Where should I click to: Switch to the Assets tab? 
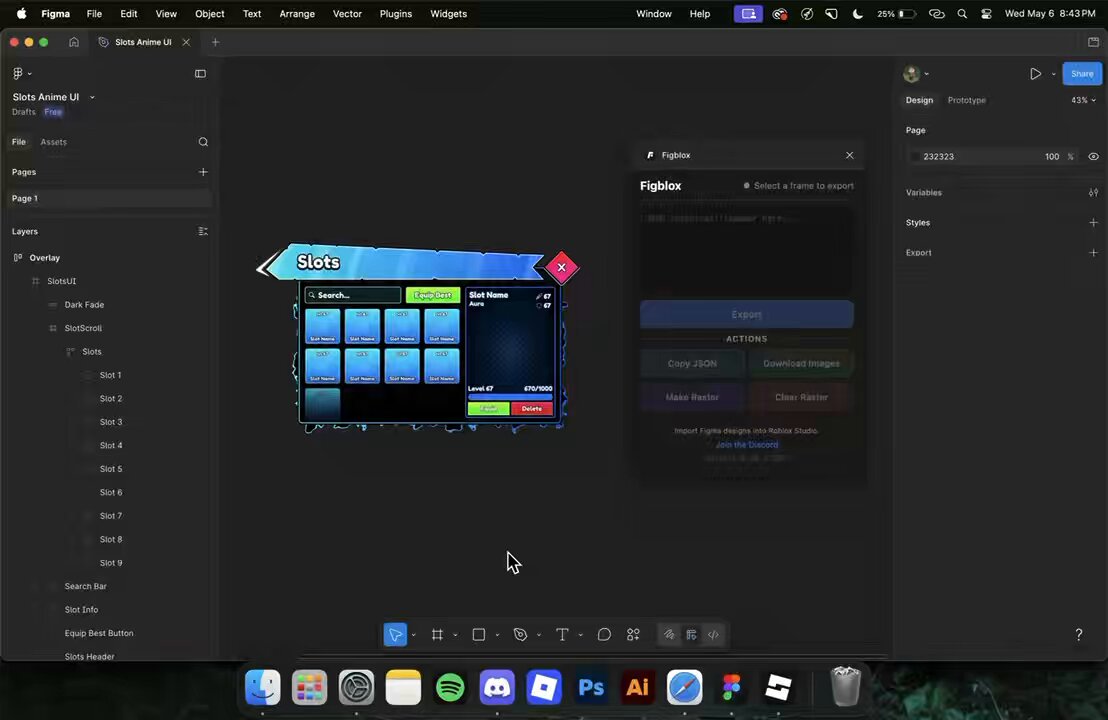(54, 142)
